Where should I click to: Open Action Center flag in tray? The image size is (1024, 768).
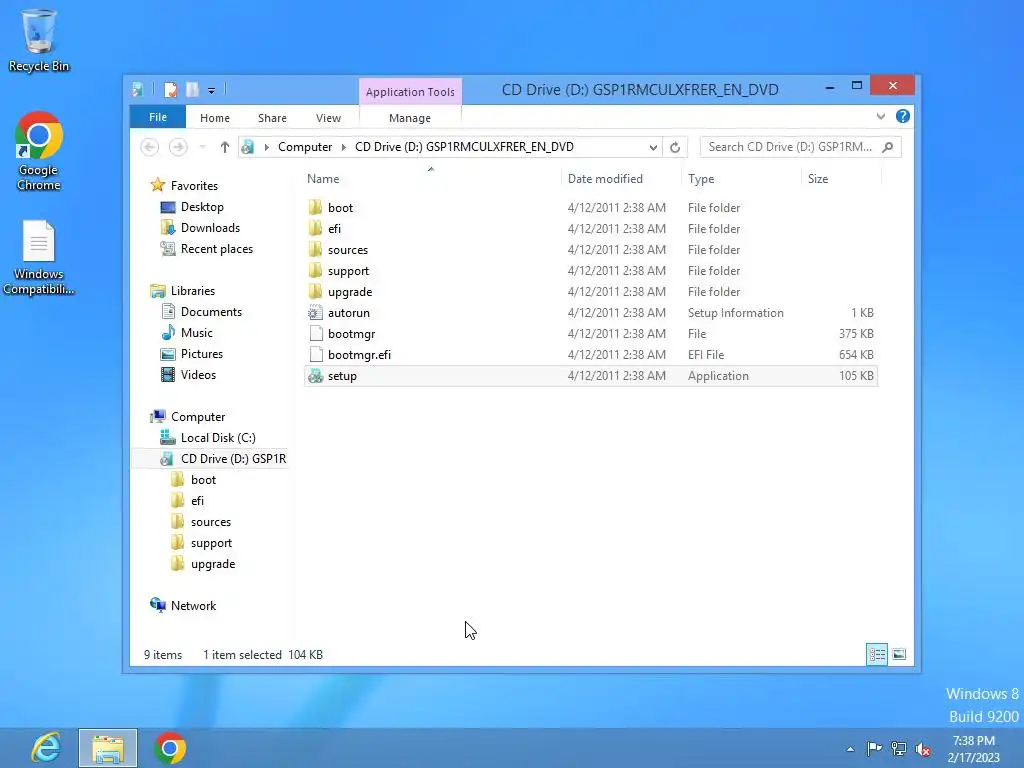(874, 748)
